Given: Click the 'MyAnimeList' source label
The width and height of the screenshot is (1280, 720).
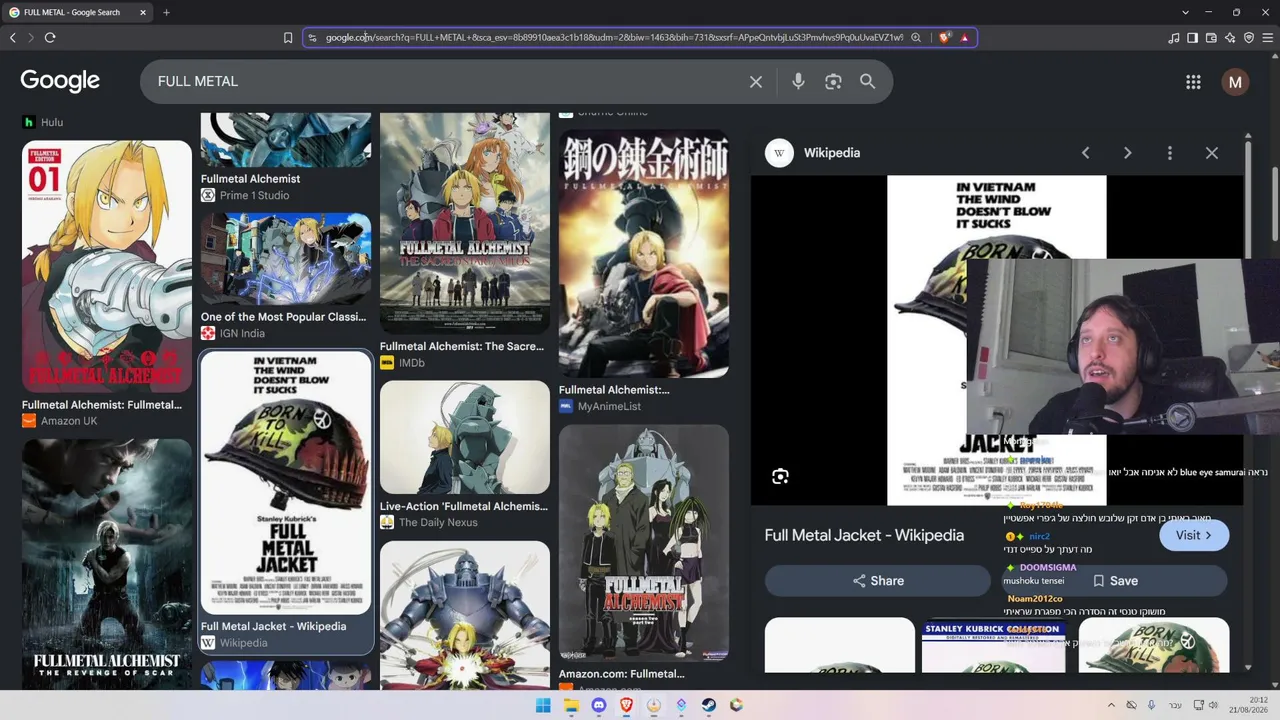Looking at the screenshot, I should click(609, 406).
